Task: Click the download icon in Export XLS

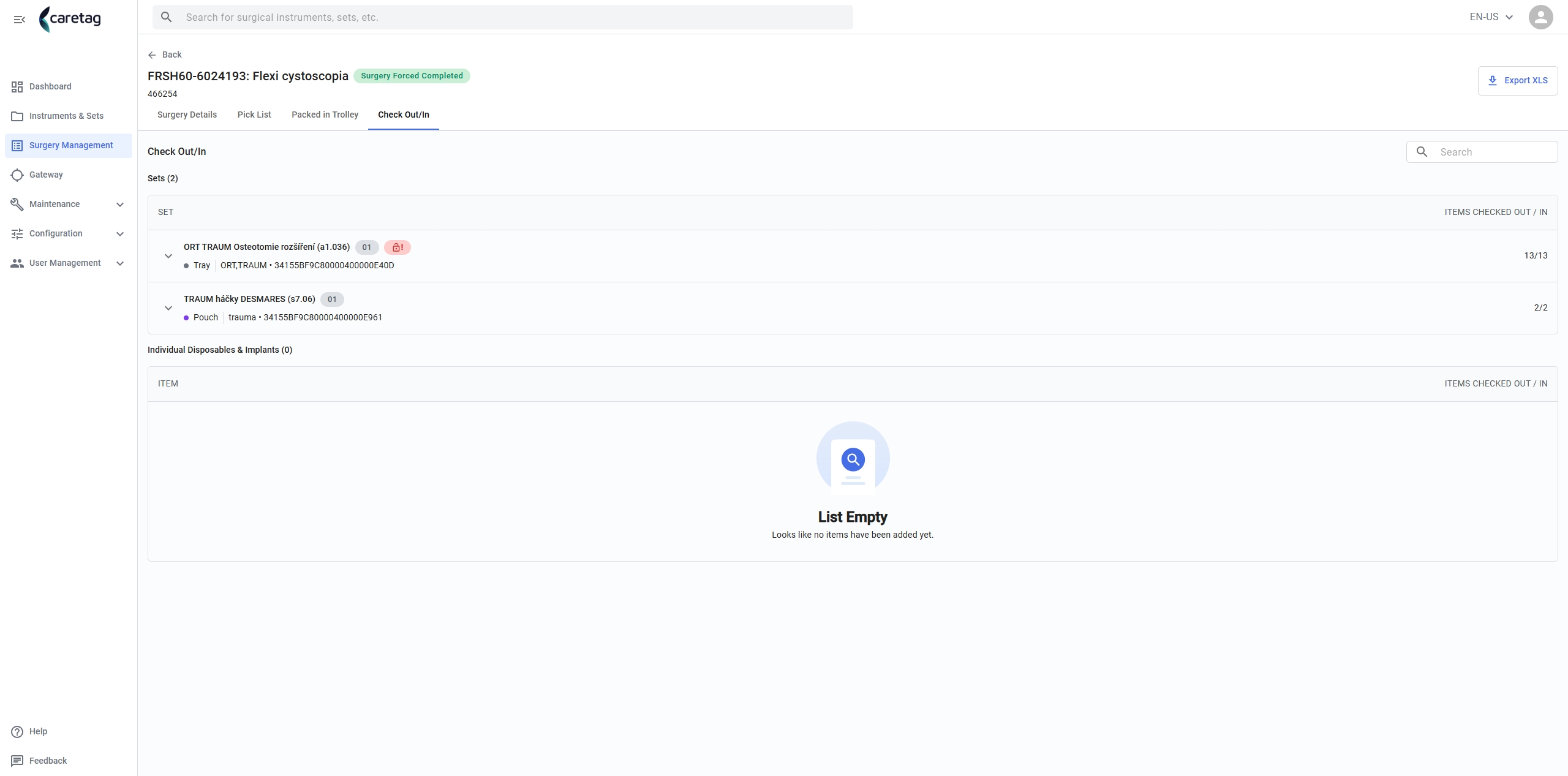Action: click(1493, 80)
